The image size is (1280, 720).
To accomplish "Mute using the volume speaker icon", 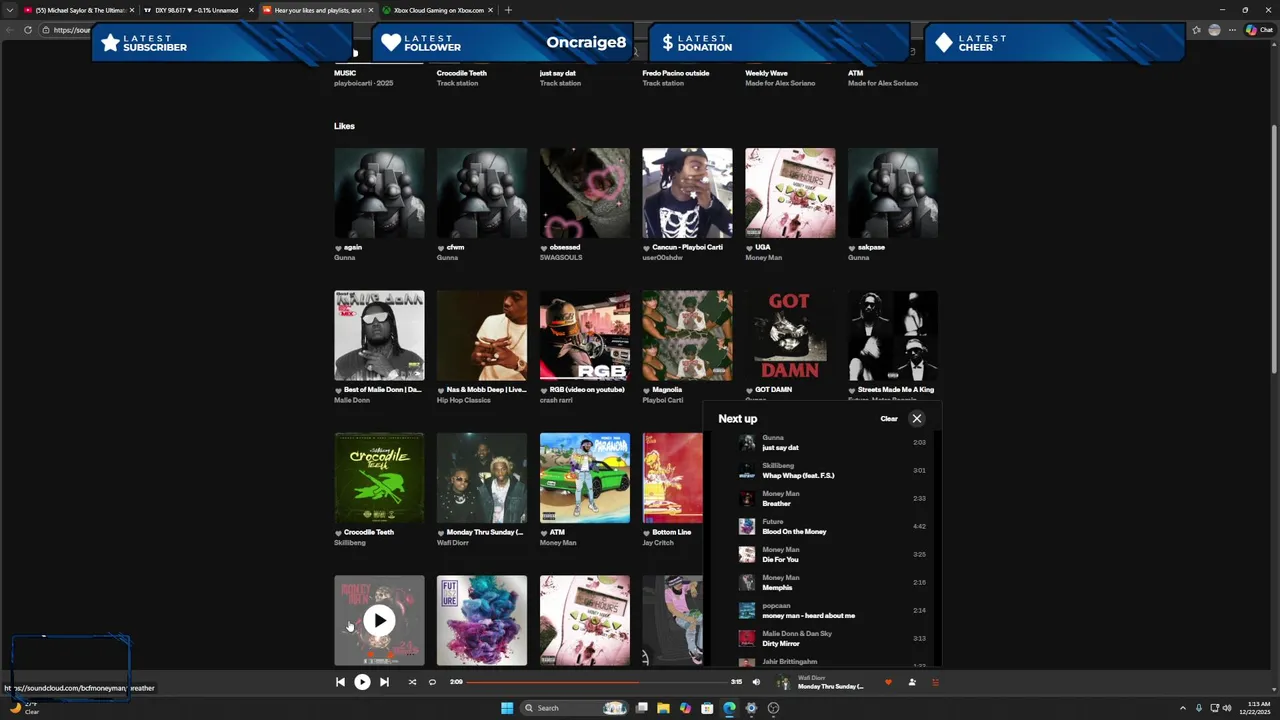I will click(756, 682).
